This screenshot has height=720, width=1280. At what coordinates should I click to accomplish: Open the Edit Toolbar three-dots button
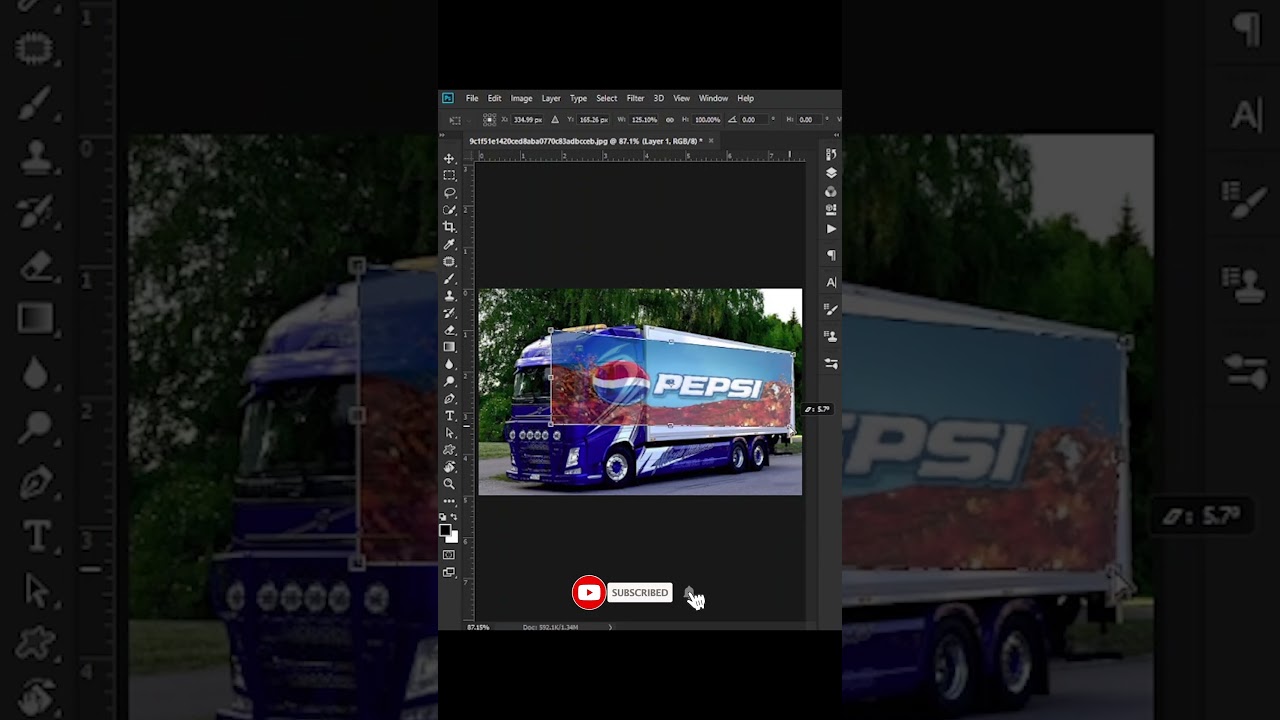[449, 501]
